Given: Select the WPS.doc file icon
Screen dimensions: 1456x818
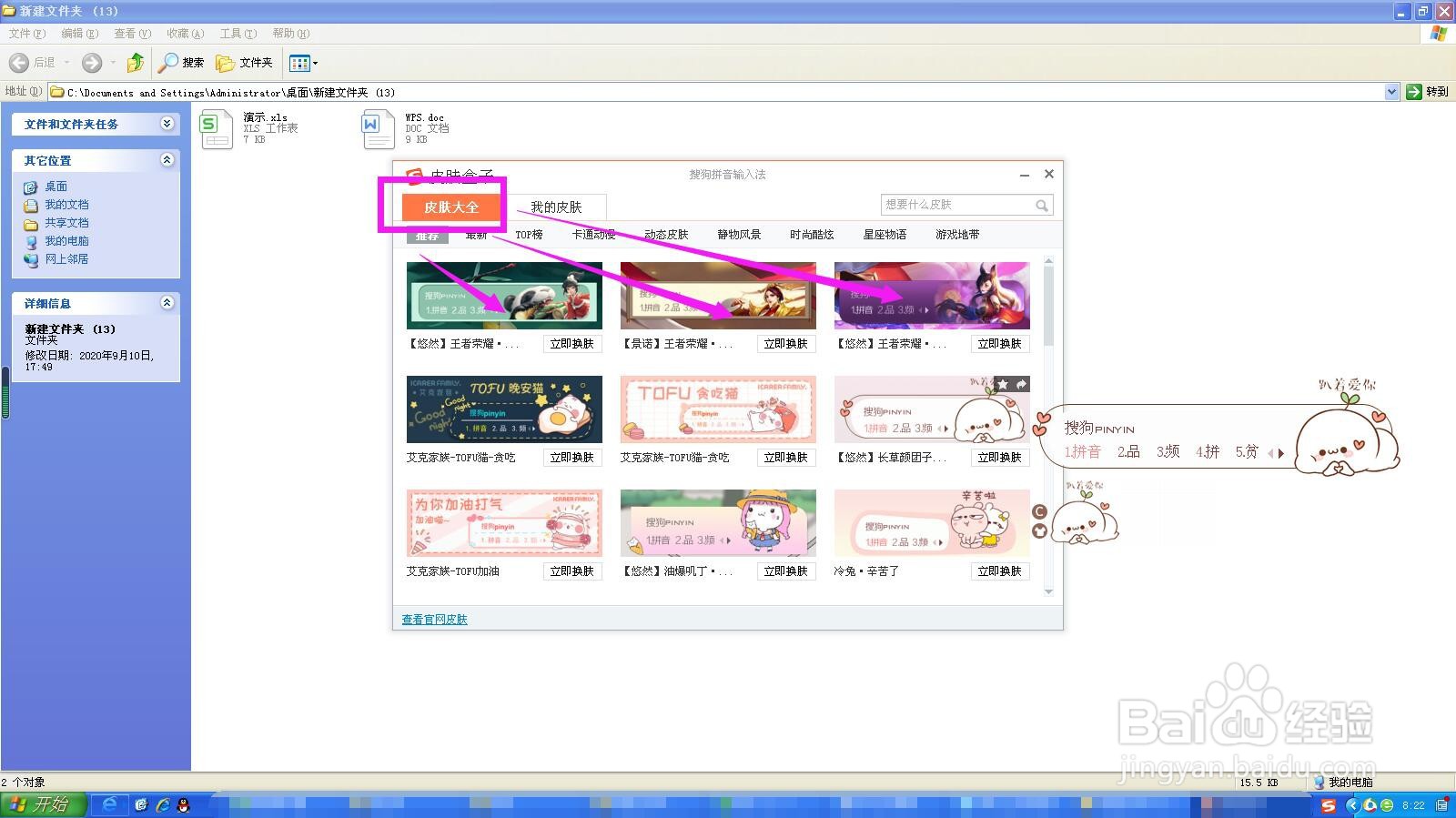Looking at the screenshot, I should click(x=378, y=129).
